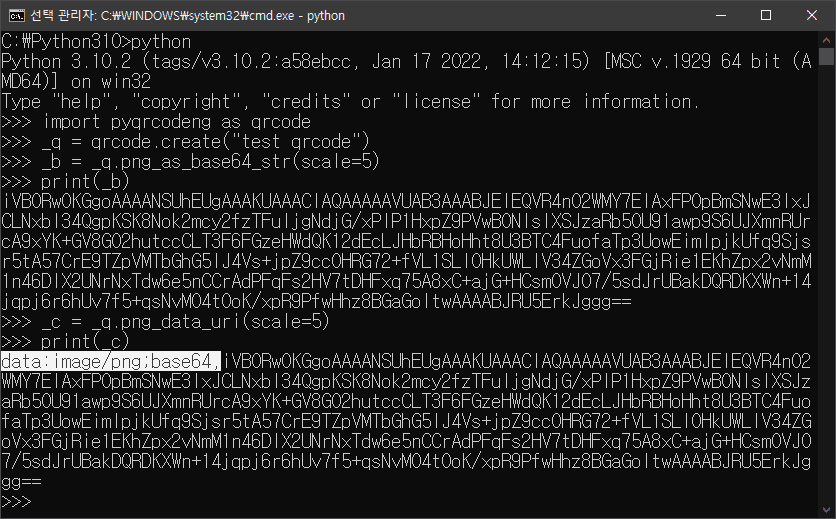This screenshot has width=836, height=519.
Task: Close the Python command prompt window
Action: click(812, 16)
